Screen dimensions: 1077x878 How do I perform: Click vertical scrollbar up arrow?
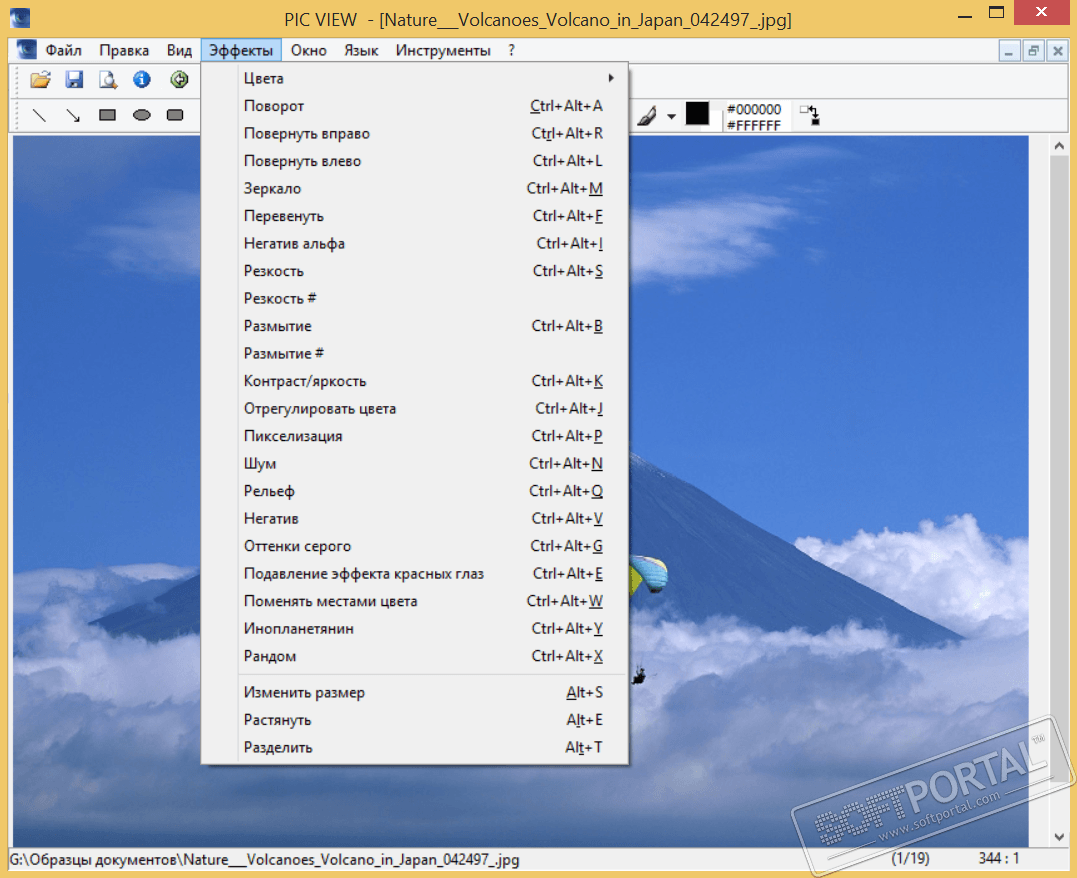(x=1058, y=146)
